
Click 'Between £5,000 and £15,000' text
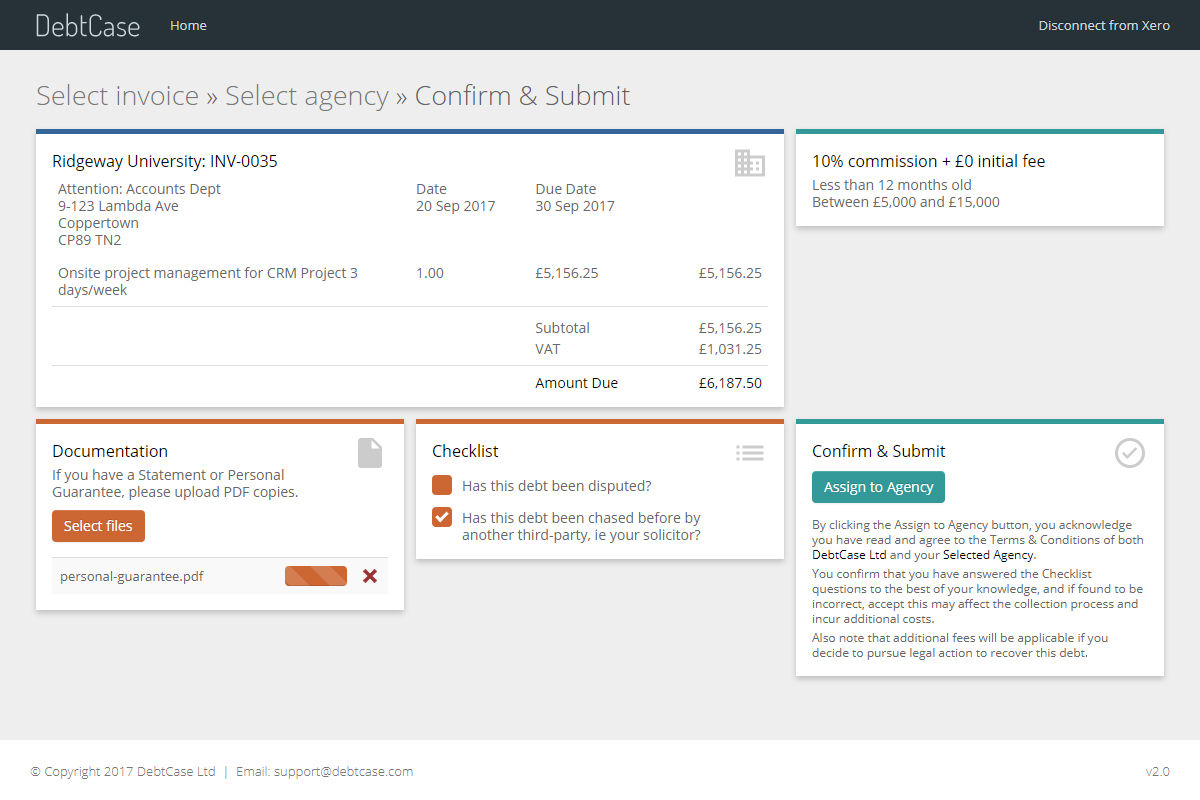[906, 202]
